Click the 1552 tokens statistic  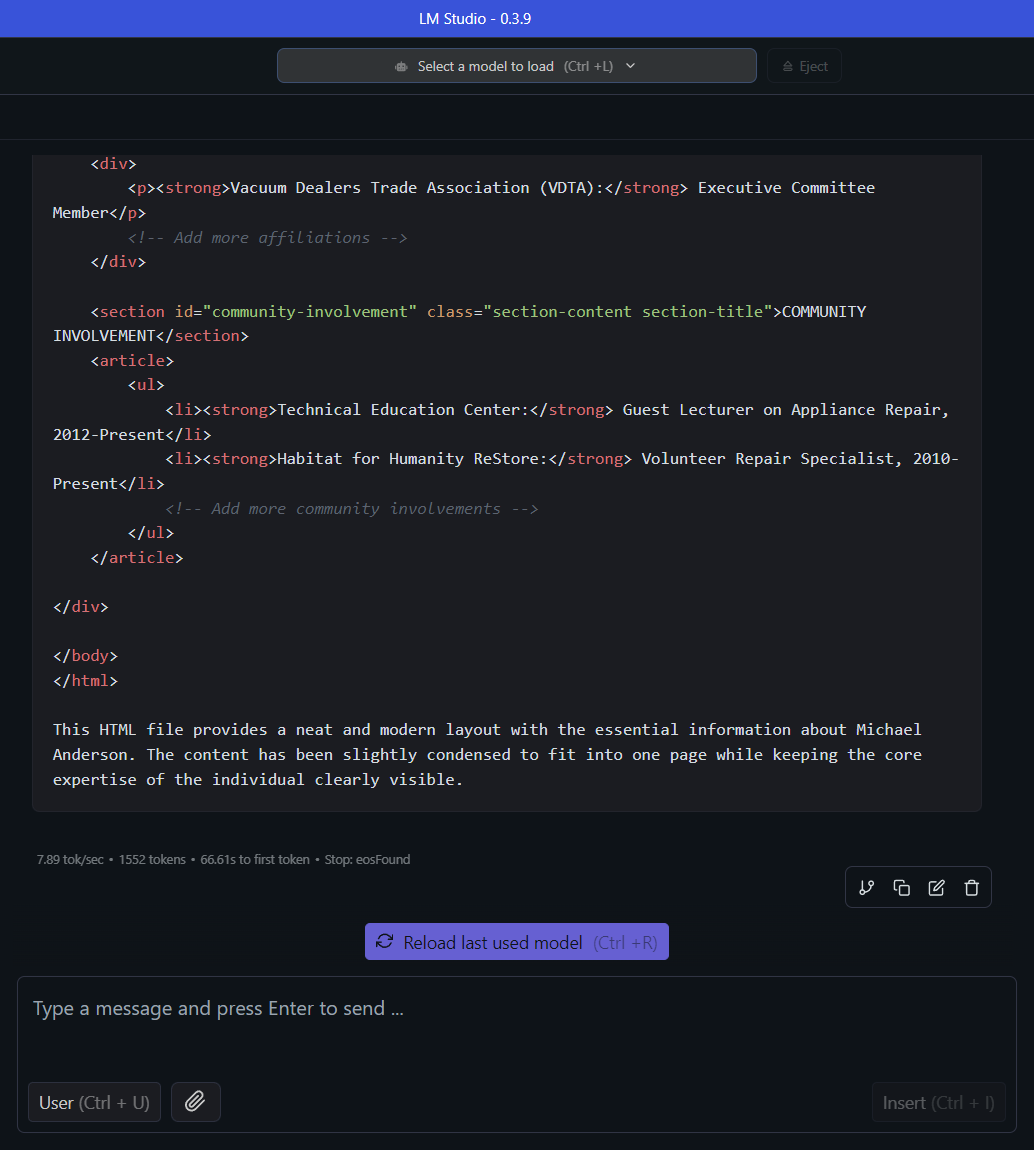[x=152, y=859]
